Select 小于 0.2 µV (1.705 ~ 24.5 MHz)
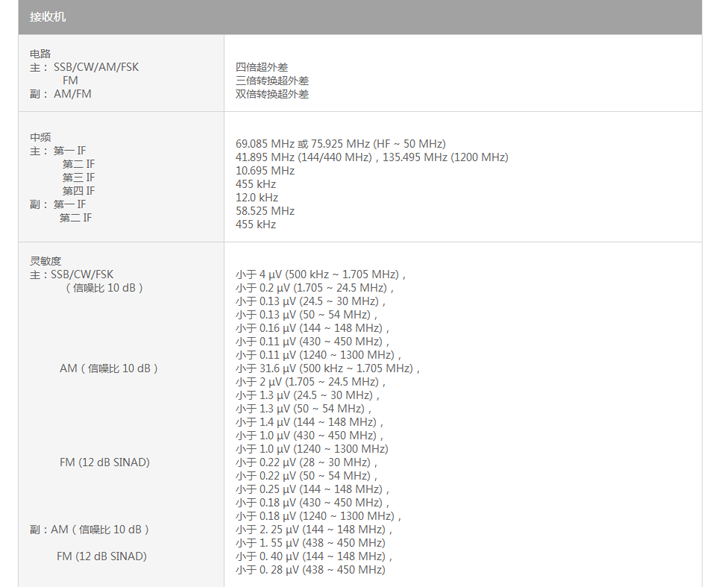Viewport: 710px width, 587px height. [x=315, y=288]
